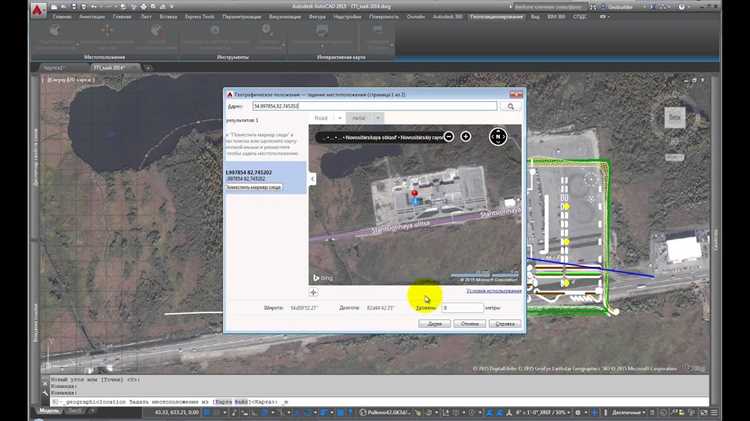Open the Условия использования link
This screenshot has height=421, width=750.
coord(494,291)
